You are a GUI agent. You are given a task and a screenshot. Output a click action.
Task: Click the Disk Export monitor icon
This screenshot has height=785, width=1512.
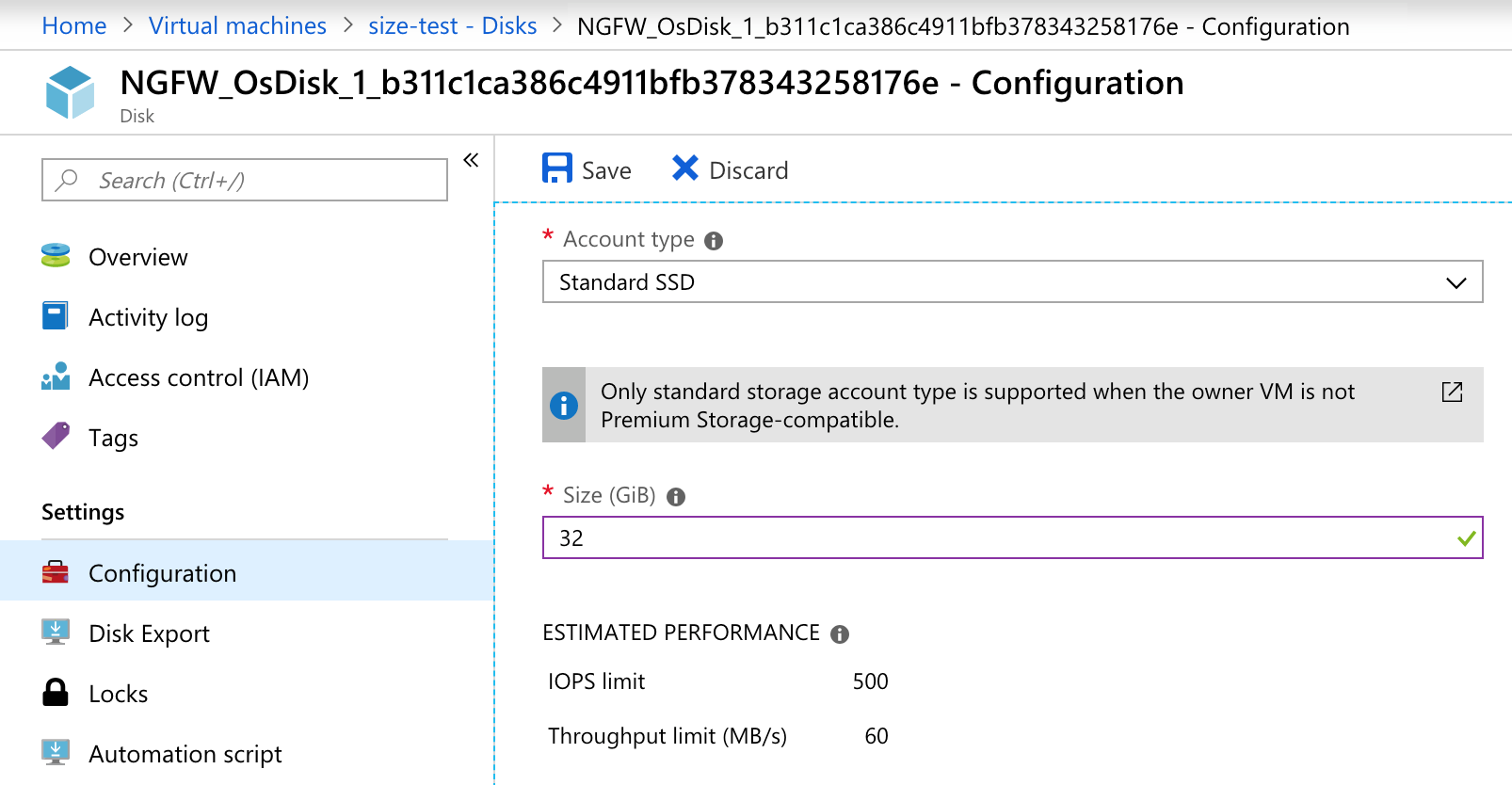[x=56, y=633]
